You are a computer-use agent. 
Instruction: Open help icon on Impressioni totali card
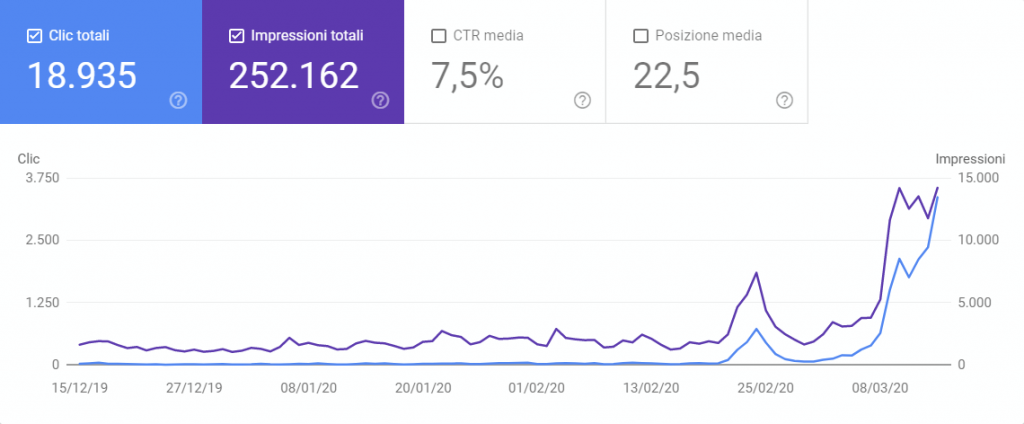pos(380,101)
